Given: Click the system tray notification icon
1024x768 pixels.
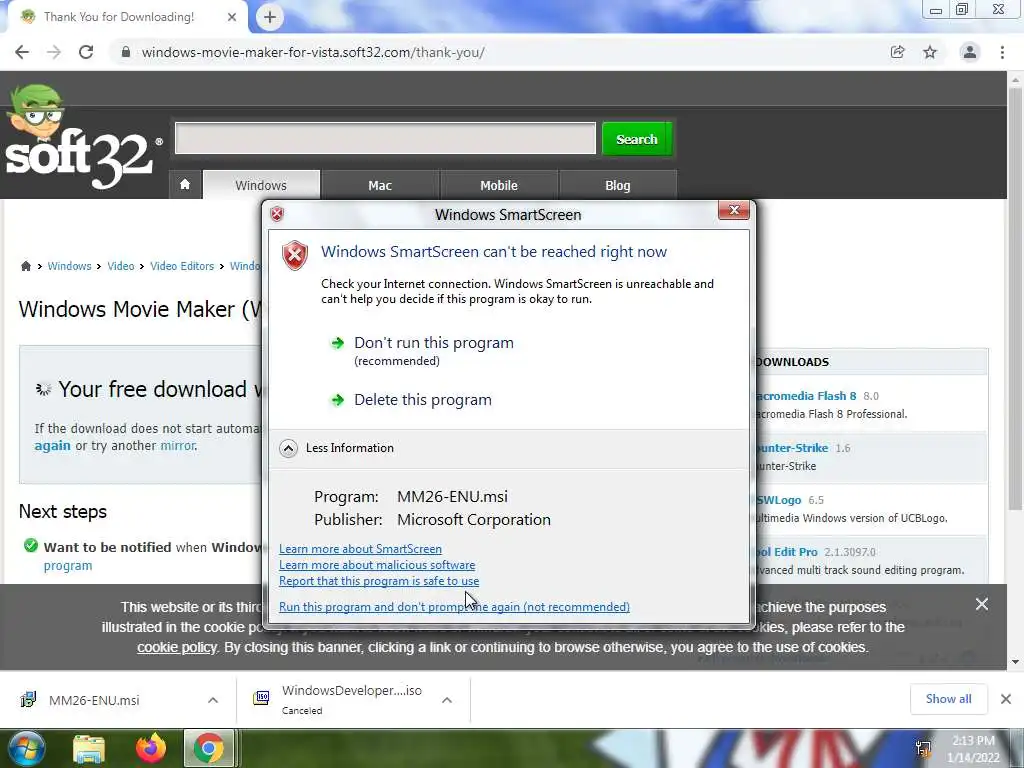Looking at the screenshot, I should (x=923, y=749).
